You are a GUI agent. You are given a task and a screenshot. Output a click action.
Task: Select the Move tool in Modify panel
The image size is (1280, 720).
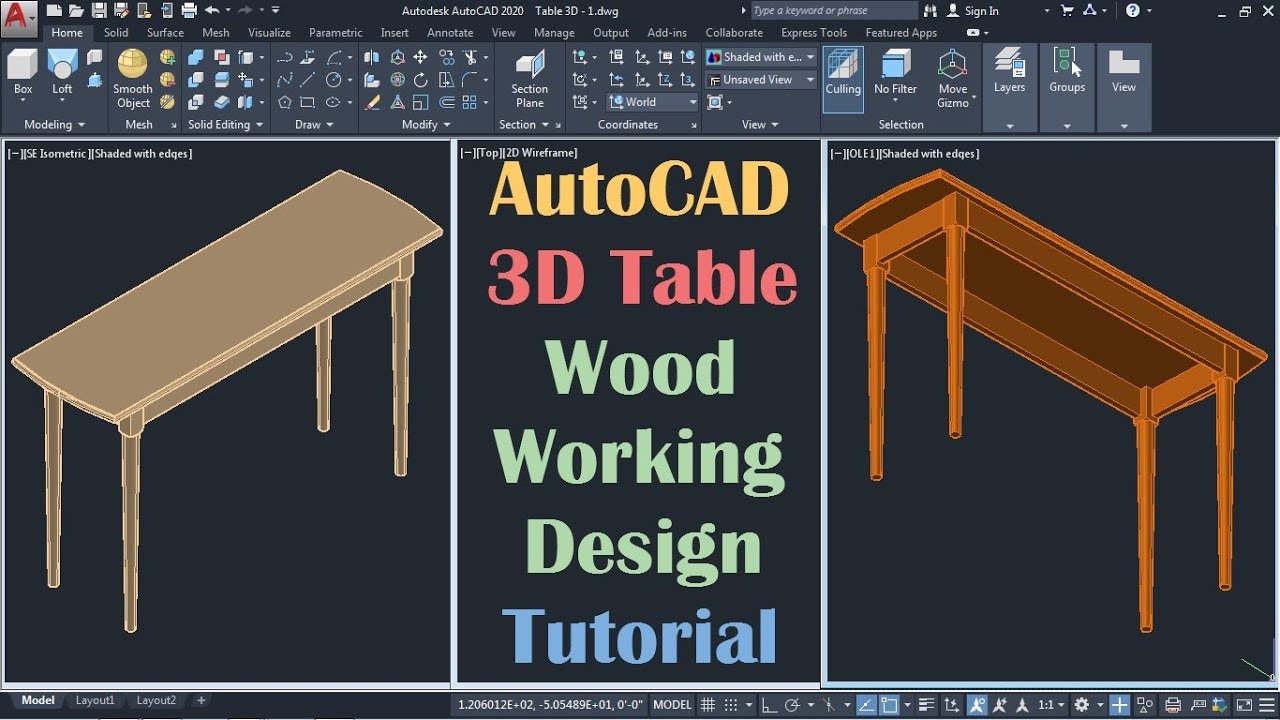coord(420,57)
